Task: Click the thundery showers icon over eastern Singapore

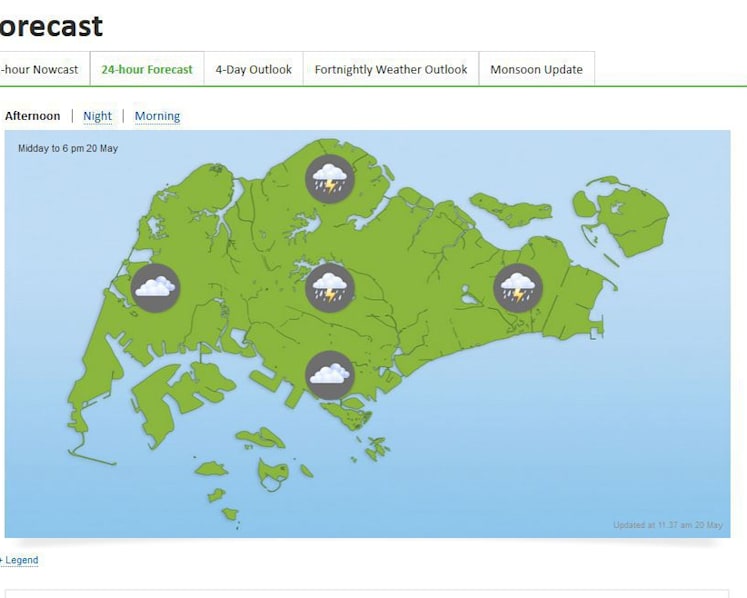Action: click(518, 288)
